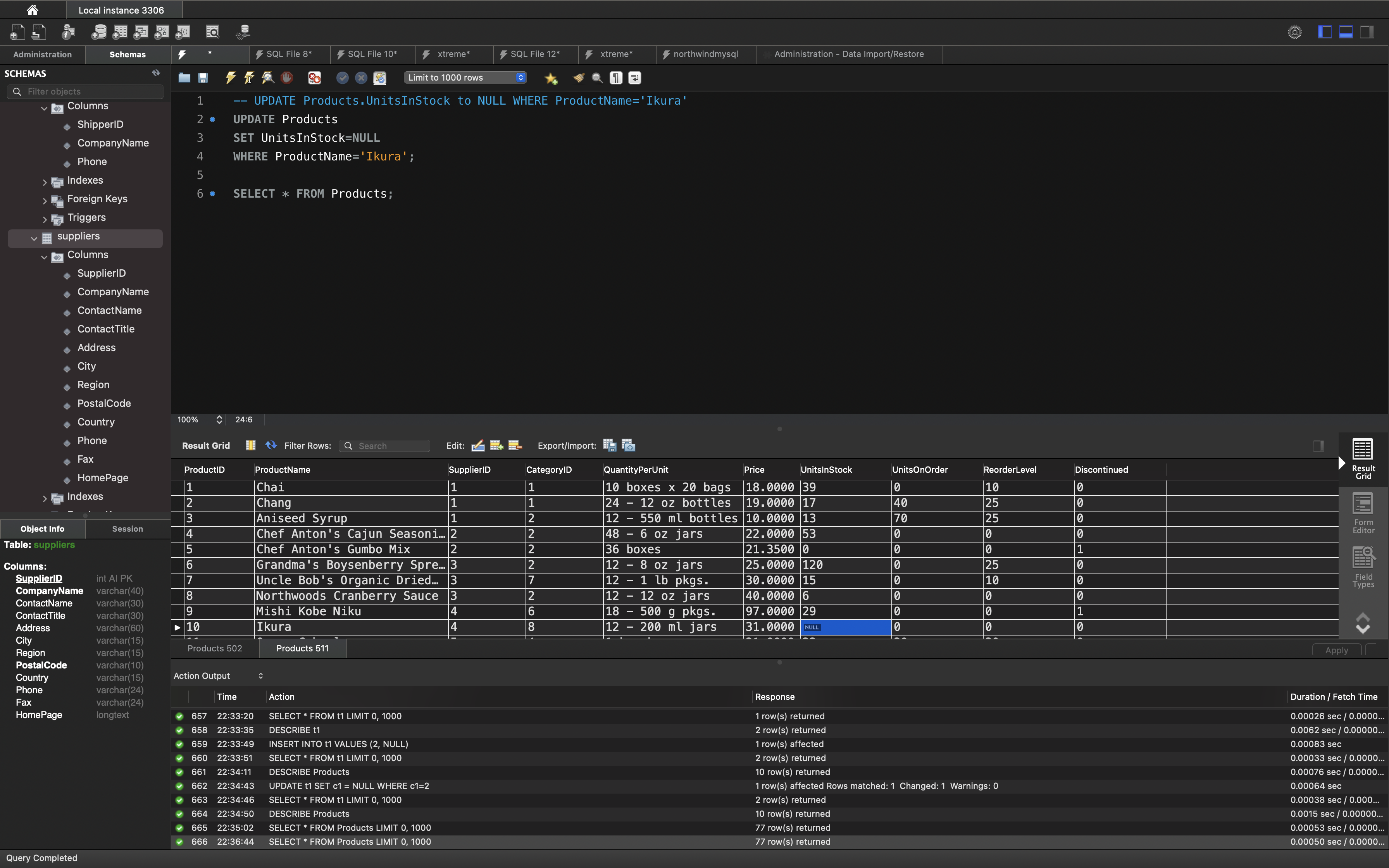Click the Export recordset icon
This screenshot has width=1389, height=868.
[610, 446]
